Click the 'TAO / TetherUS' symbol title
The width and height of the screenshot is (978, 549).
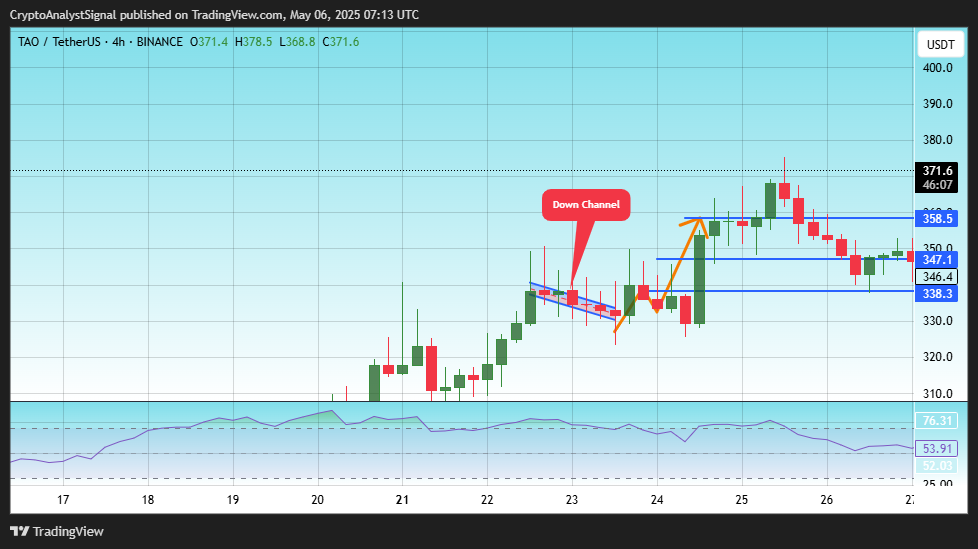point(59,42)
